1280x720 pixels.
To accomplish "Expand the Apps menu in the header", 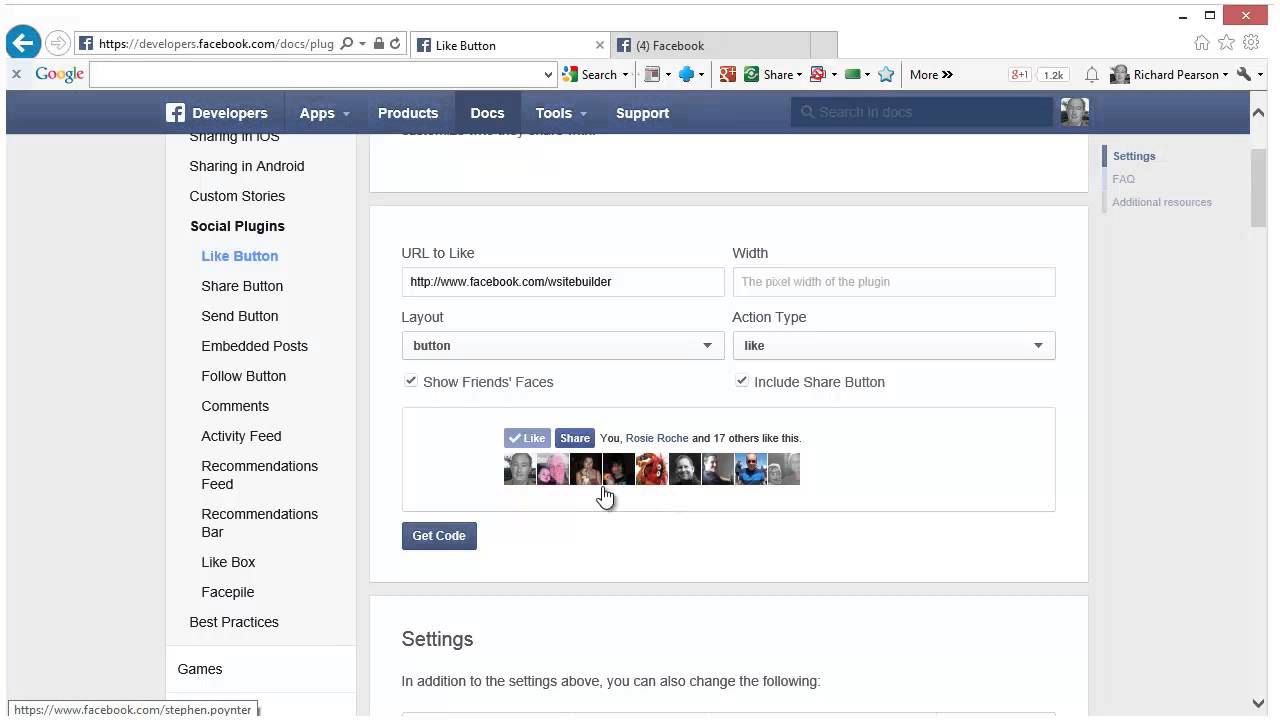I will pyautogui.click(x=324, y=113).
